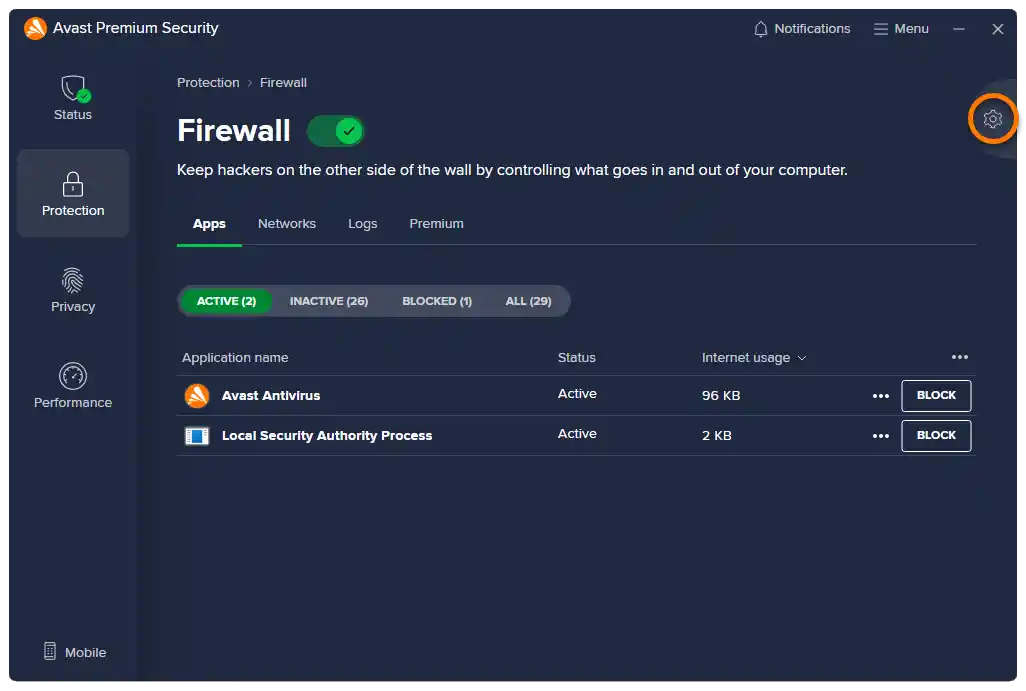Show ACTIVE (2) apps filter
Image resolution: width=1026 pixels, height=691 pixels.
(x=226, y=301)
